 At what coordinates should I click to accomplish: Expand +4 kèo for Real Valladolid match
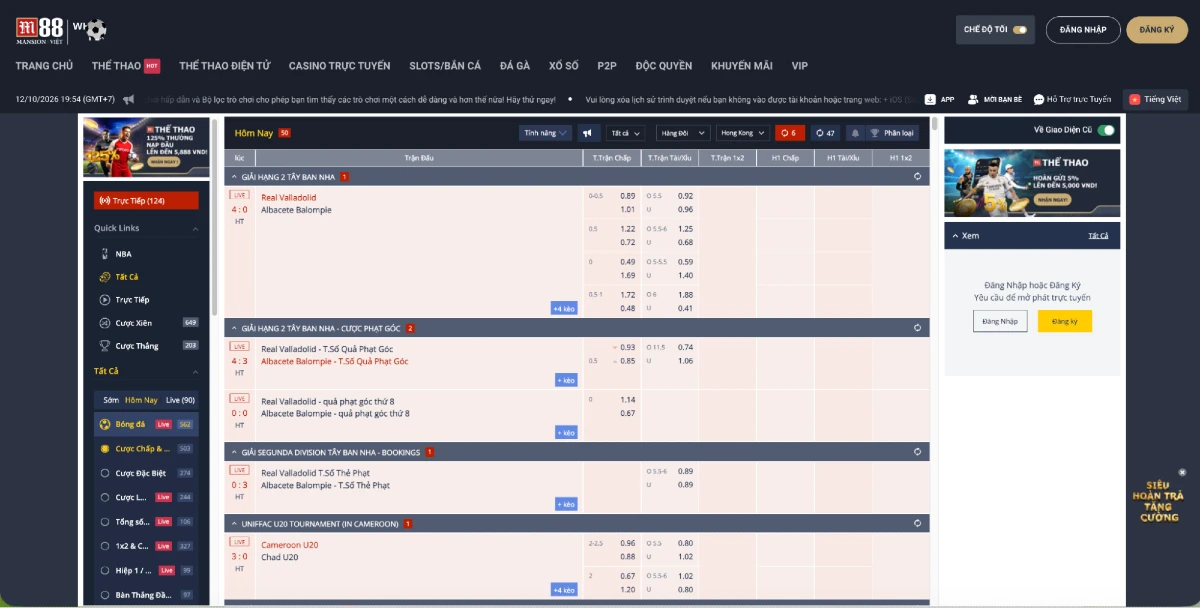point(564,308)
